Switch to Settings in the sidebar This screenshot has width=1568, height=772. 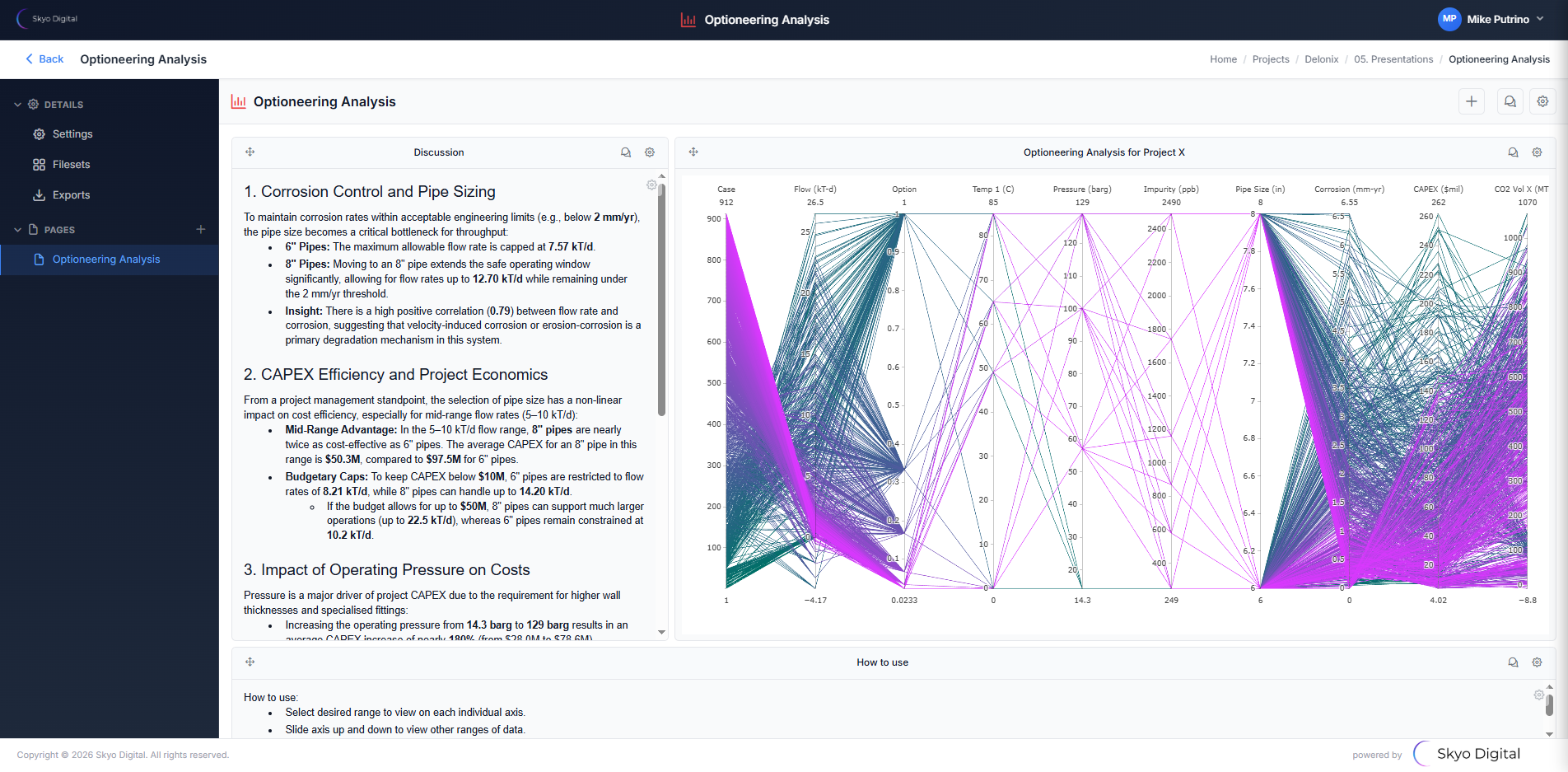[x=72, y=133]
